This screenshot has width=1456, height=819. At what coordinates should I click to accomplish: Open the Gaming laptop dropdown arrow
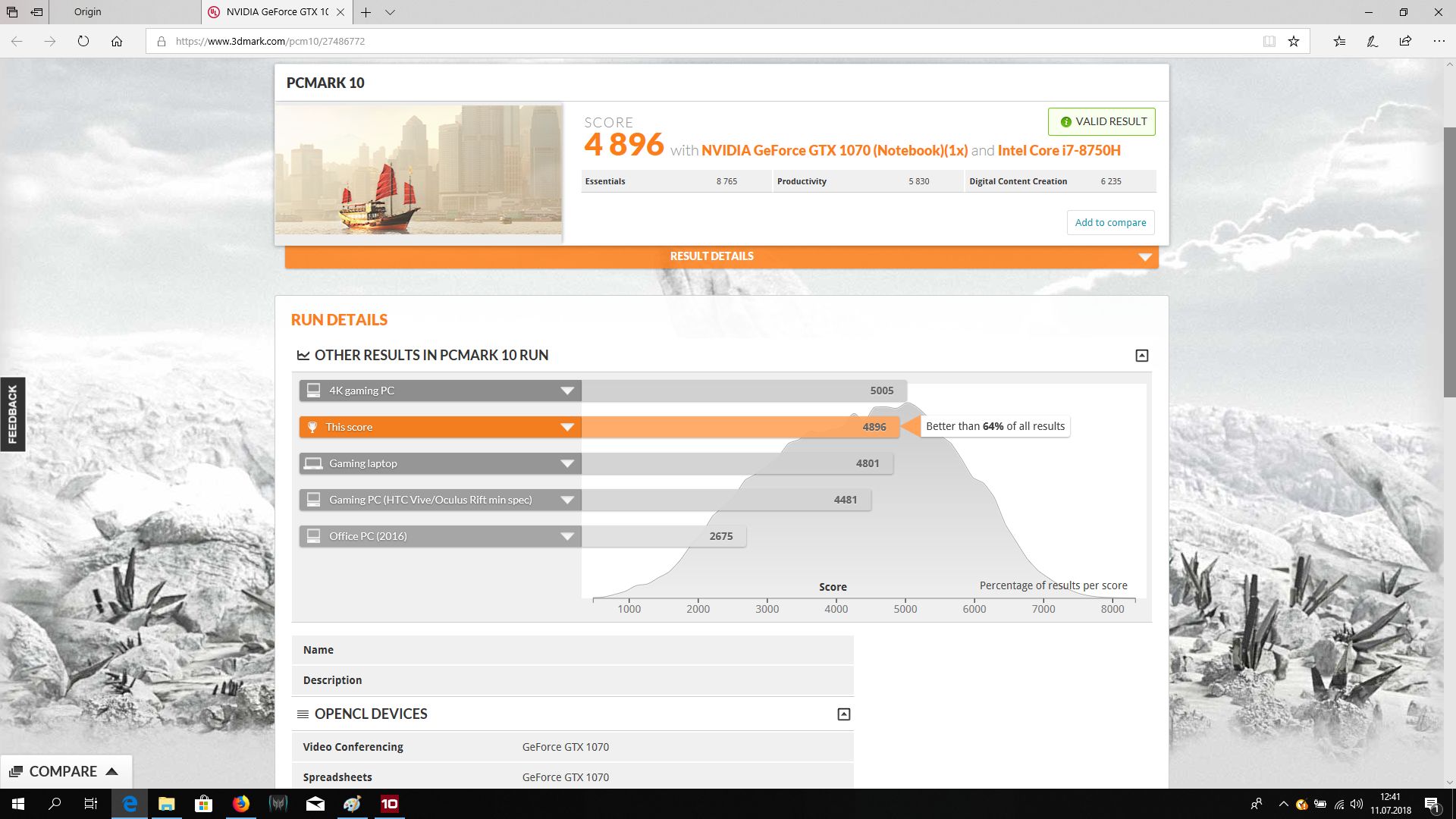[x=567, y=463]
